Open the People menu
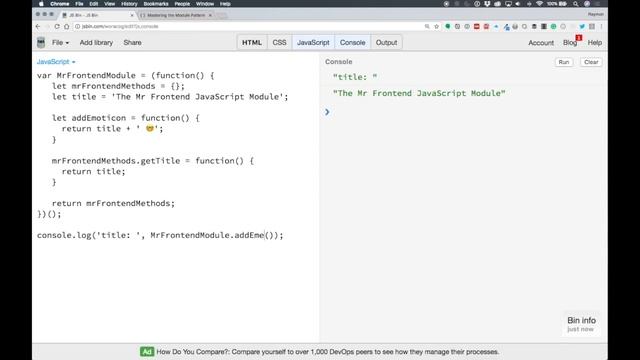 pyautogui.click(x=182, y=4)
